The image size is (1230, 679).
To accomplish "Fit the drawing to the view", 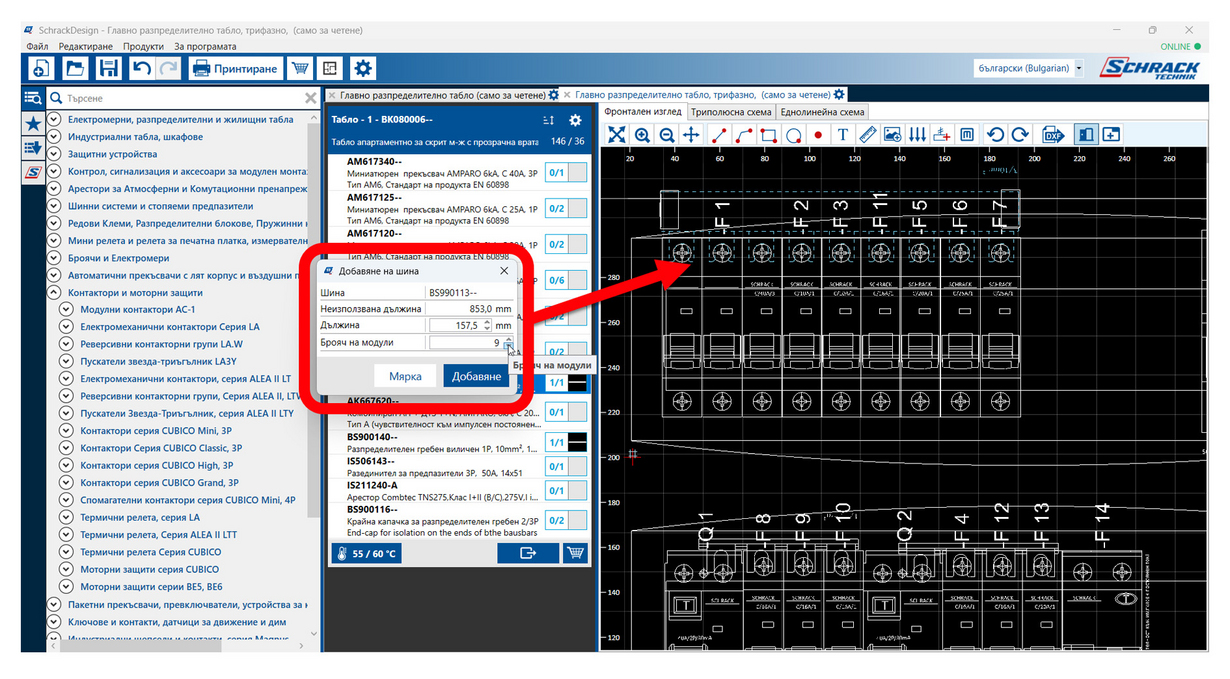I will pyautogui.click(x=617, y=135).
